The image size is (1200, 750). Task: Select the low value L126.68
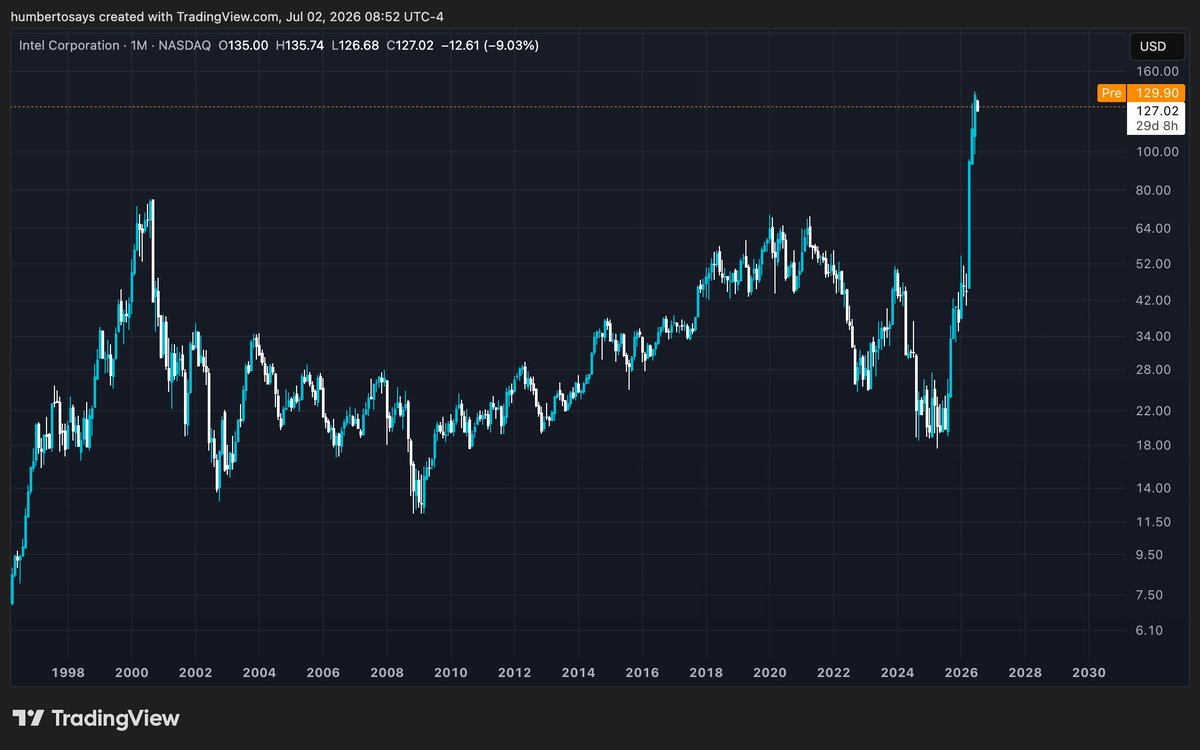coord(356,46)
